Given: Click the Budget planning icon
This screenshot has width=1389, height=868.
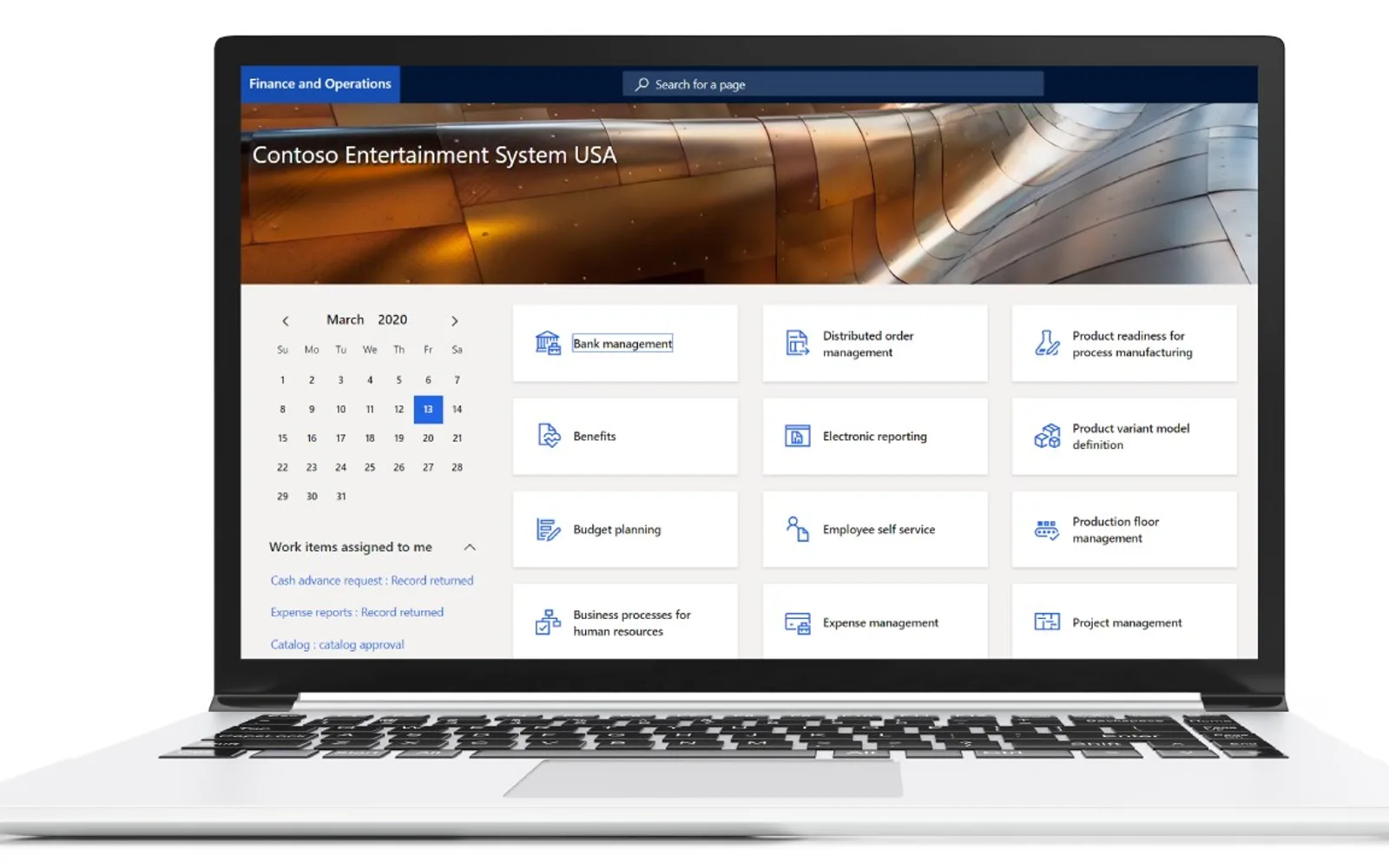Looking at the screenshot, I should click(x=548, y=529).
